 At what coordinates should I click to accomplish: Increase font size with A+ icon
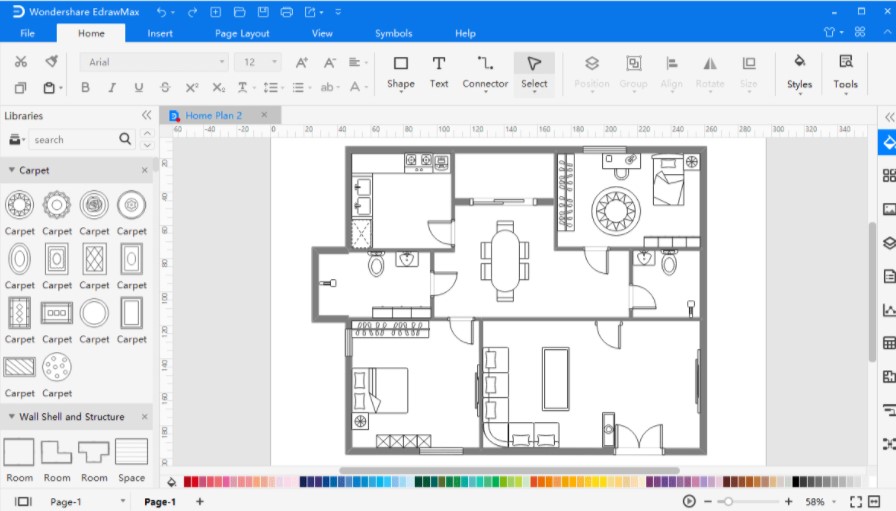(301, 62)
